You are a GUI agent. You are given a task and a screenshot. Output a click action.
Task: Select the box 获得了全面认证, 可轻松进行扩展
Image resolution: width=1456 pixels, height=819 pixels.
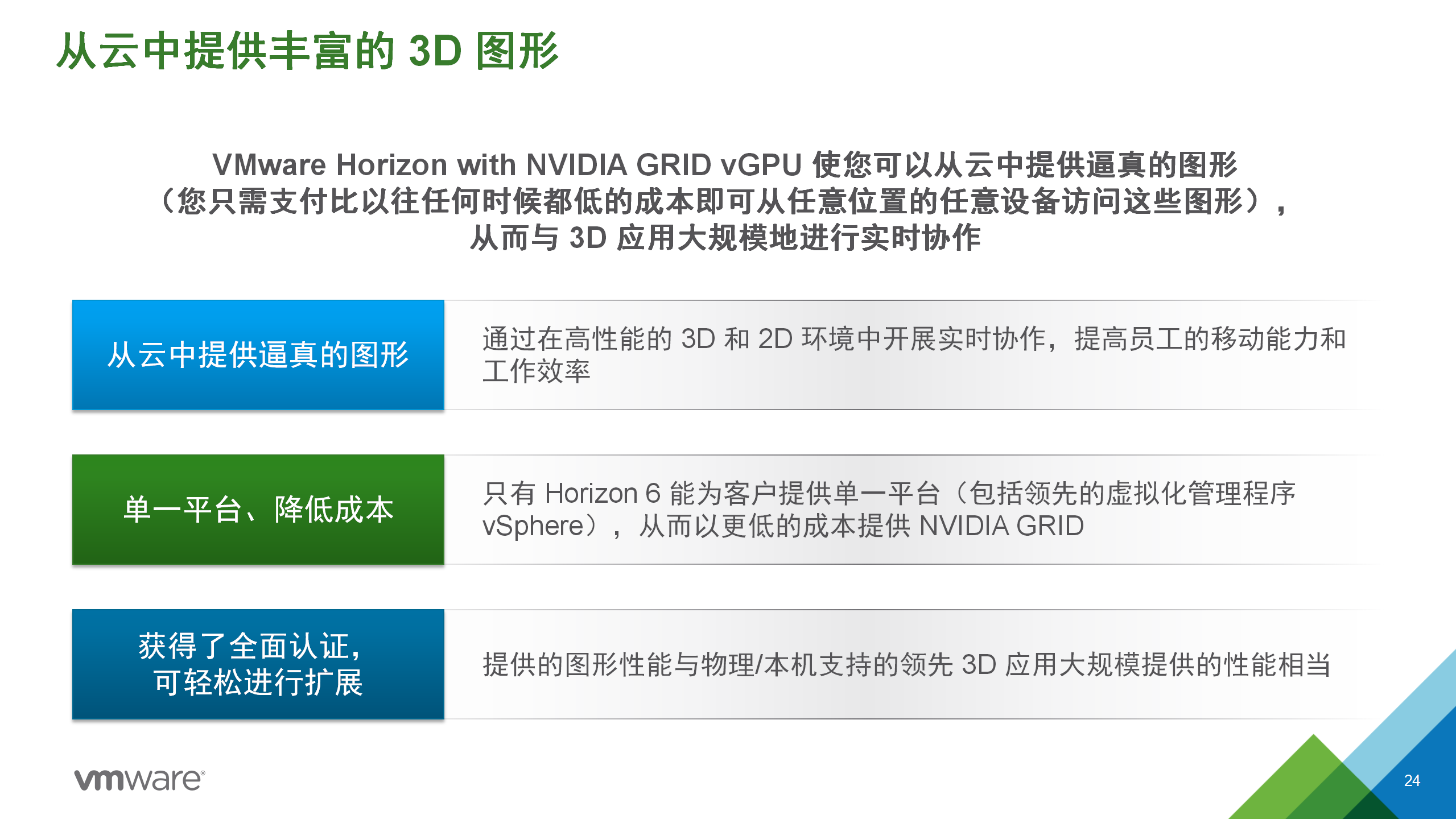pyautogui.click(x=258, y=664)
